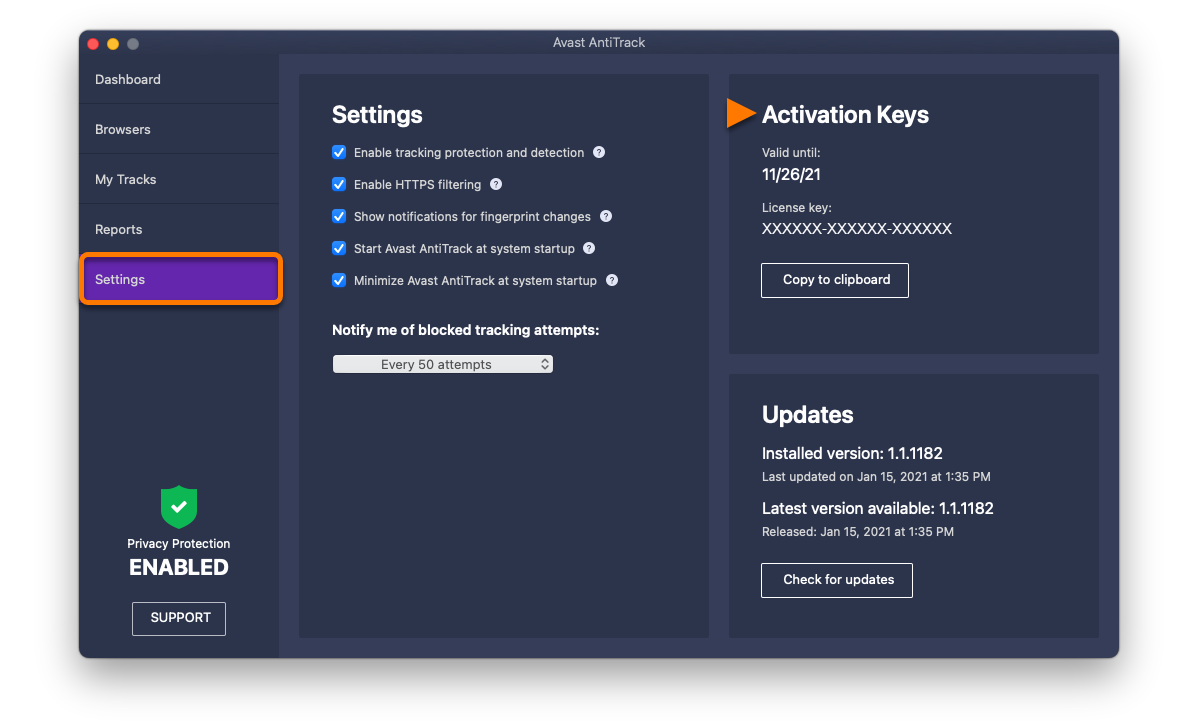Select My Tracks in the sidebar
The height and width of the screenshot is (722, 1196).
click(x=179, y=180)
